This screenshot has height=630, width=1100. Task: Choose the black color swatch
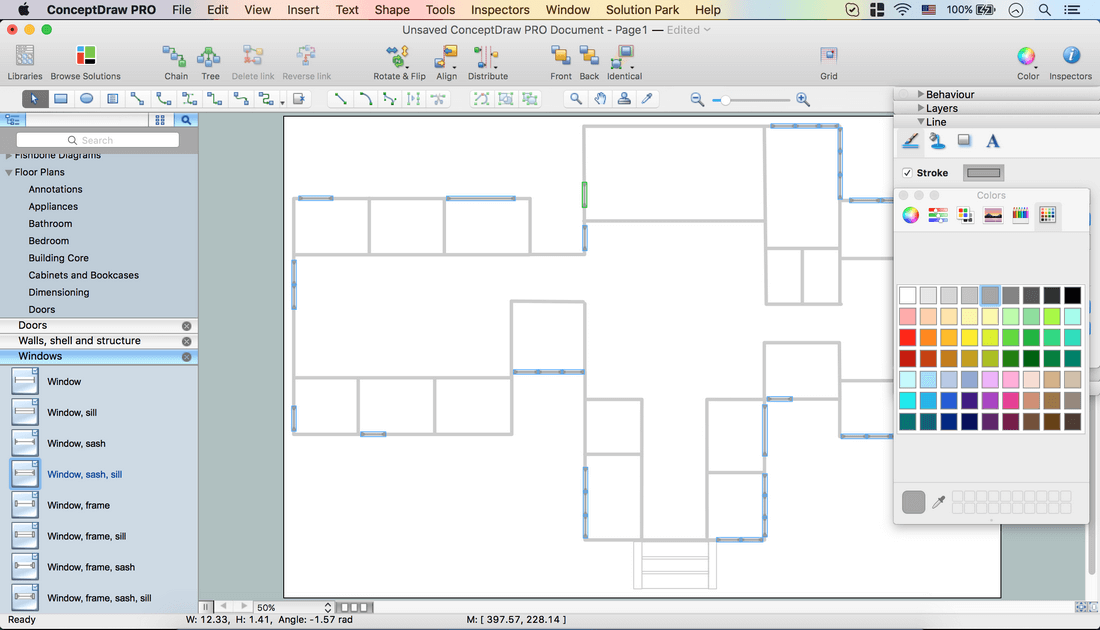pyautogui.click(x=1072, y=295)
